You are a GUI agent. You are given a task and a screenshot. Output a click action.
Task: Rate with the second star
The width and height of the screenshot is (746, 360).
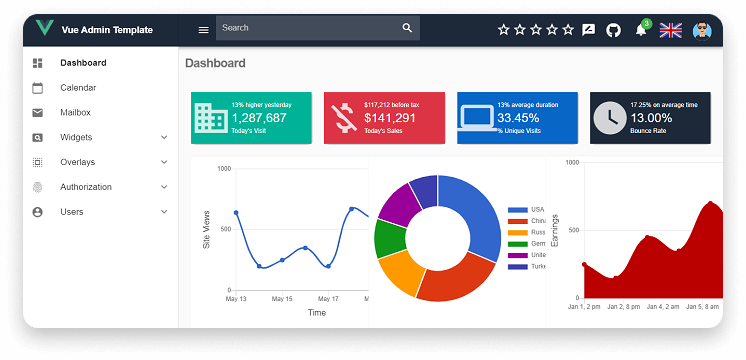tap(520, 30)
